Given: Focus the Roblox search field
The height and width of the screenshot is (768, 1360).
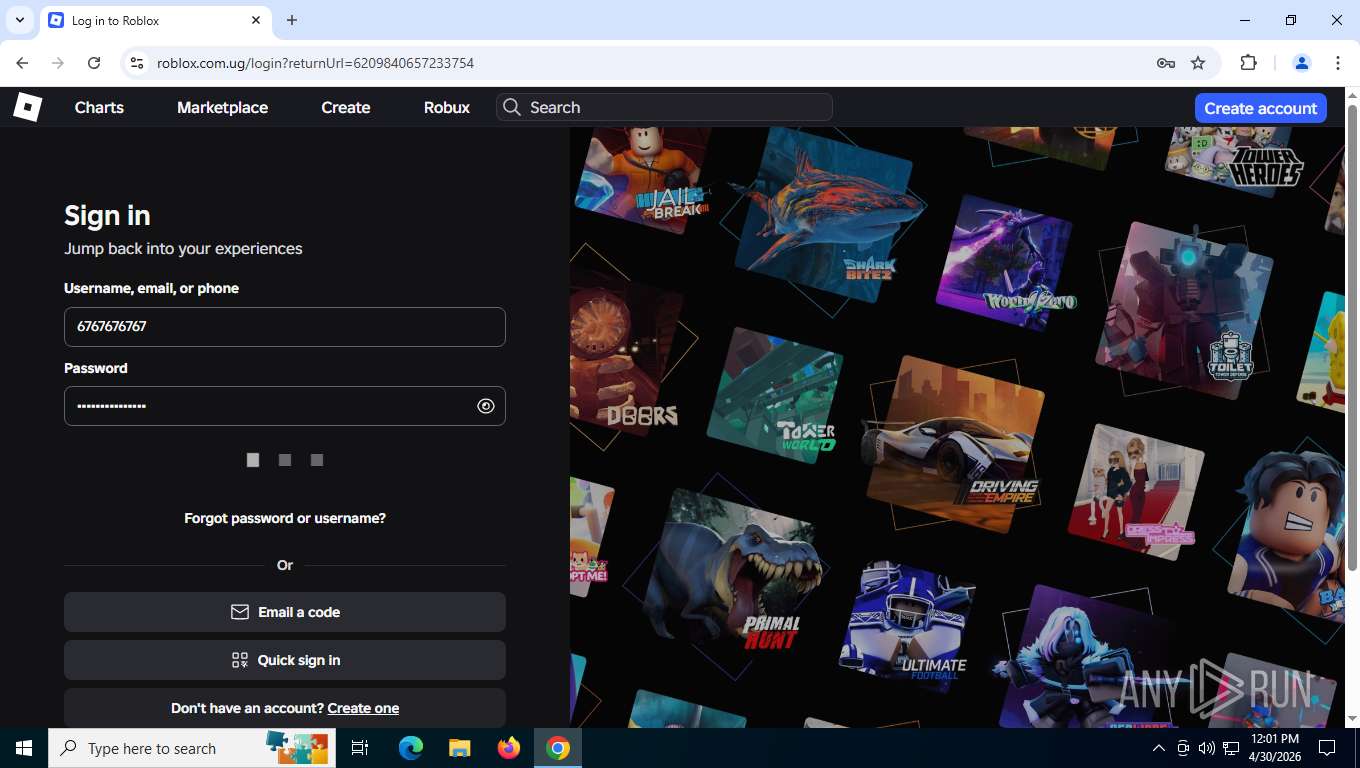Looking at the screenshot, I should (664, 107).
